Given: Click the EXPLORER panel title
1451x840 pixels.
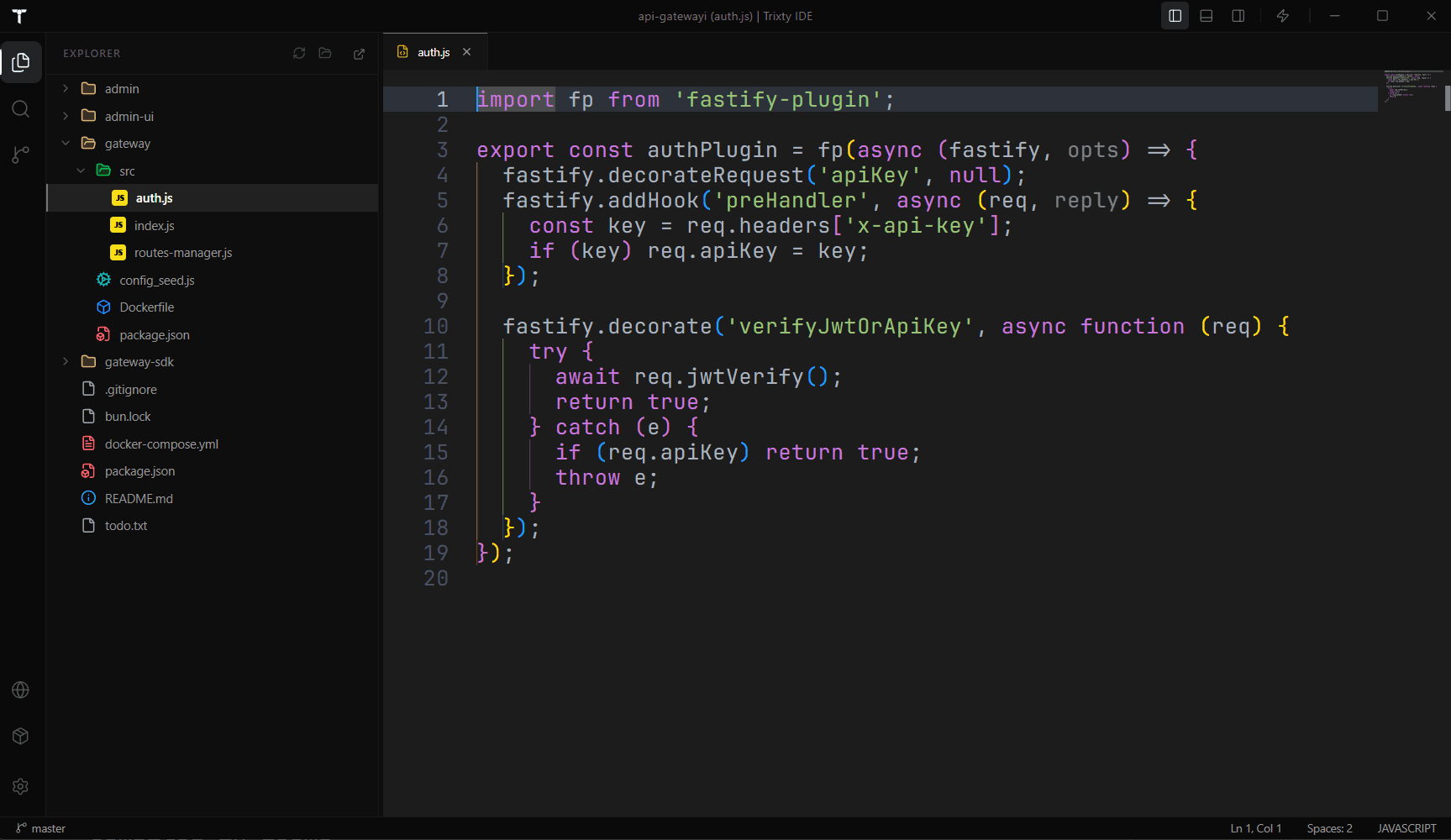Looking at the screenshot, I should pyautogui.click(x=92, y=53).
